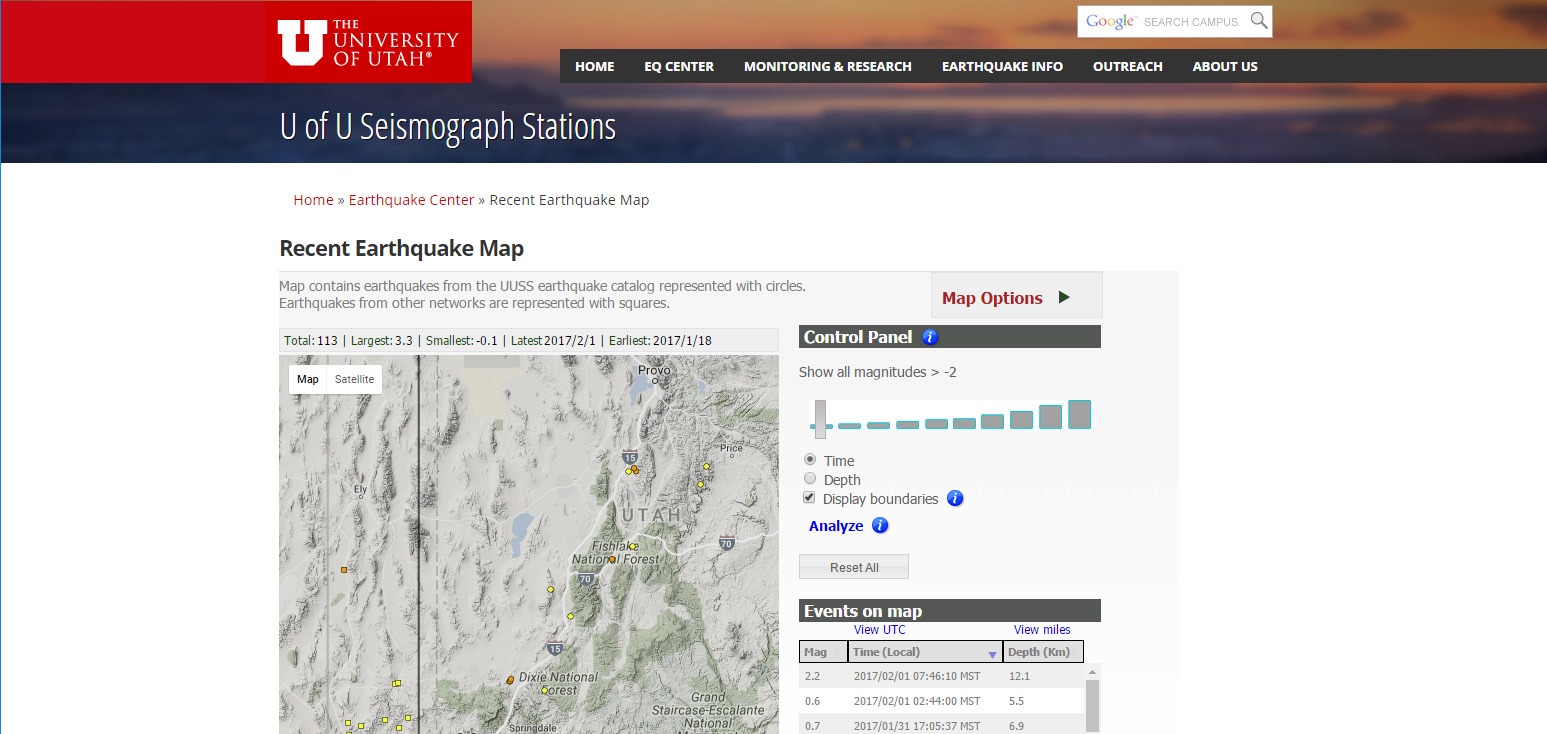Switch the map to Satellite view
Viewport: 1547px width, 734px height.
[x=354, y=379]
